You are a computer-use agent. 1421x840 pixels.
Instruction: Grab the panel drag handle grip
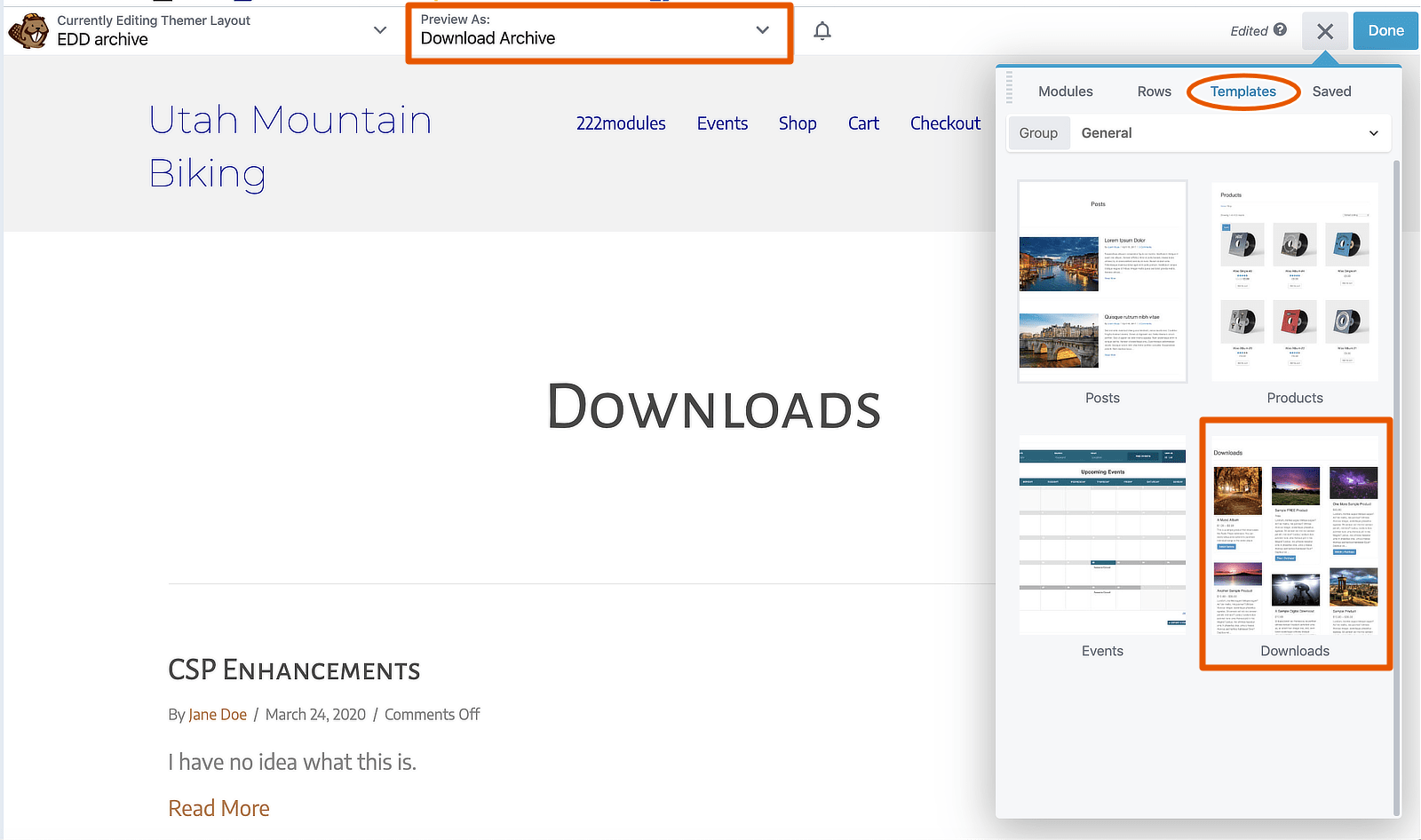tap(1009, 88)
